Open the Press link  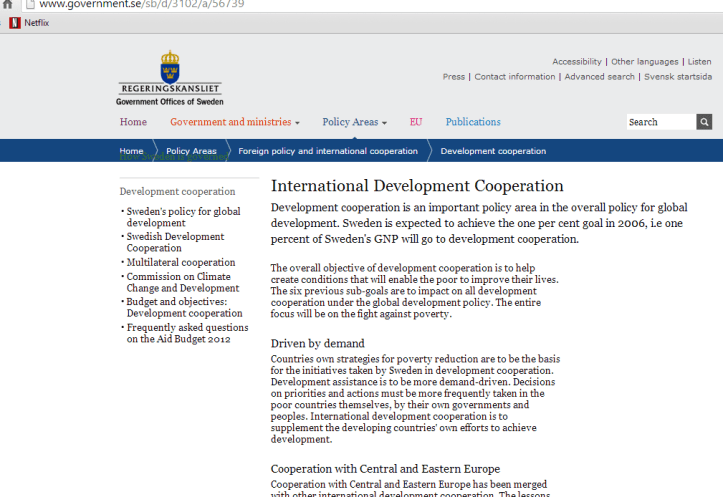(x=454, y=77)
